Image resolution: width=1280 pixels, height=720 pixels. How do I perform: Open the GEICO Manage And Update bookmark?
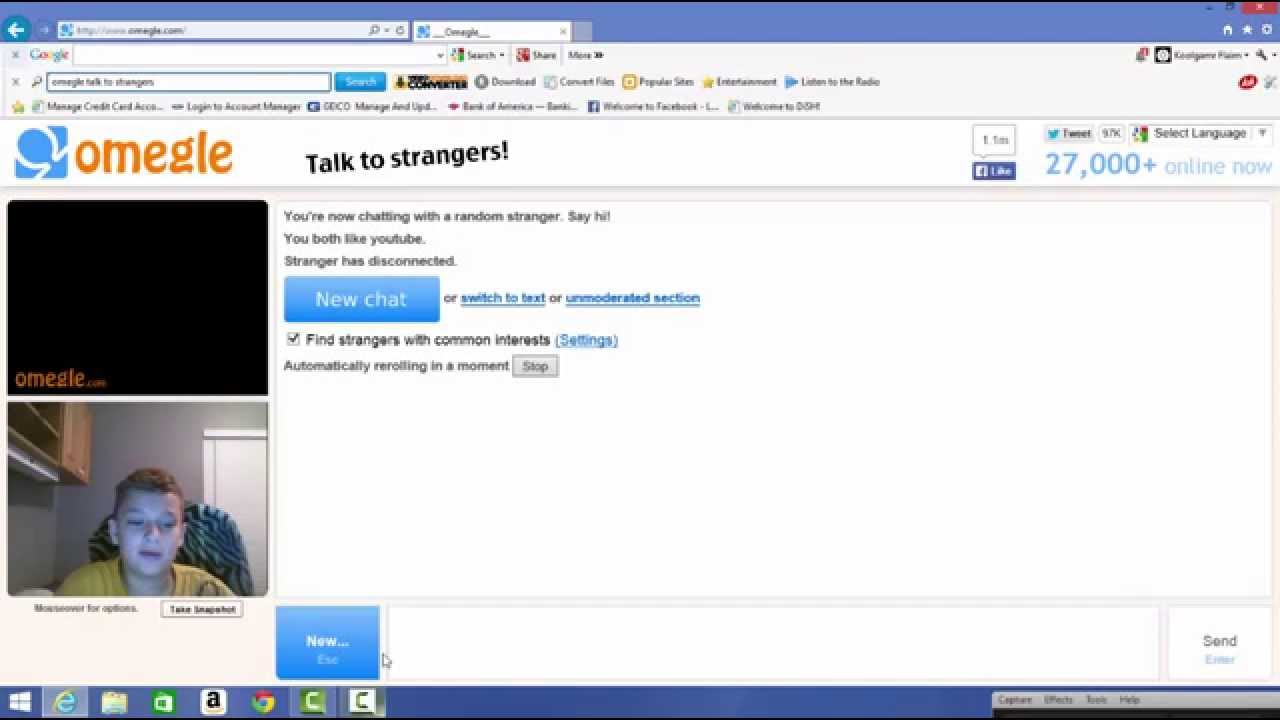(x=372, y=106)
